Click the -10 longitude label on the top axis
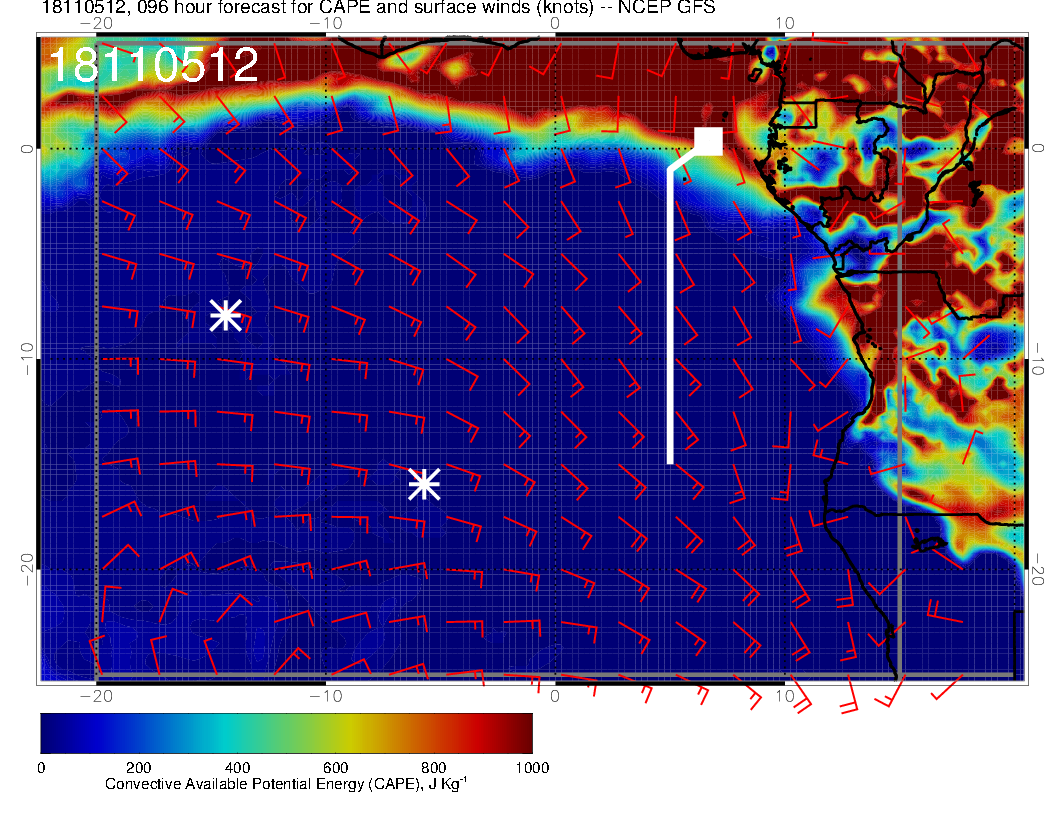The height and width of the screenshot is (816, 1056). coord(325,23)
